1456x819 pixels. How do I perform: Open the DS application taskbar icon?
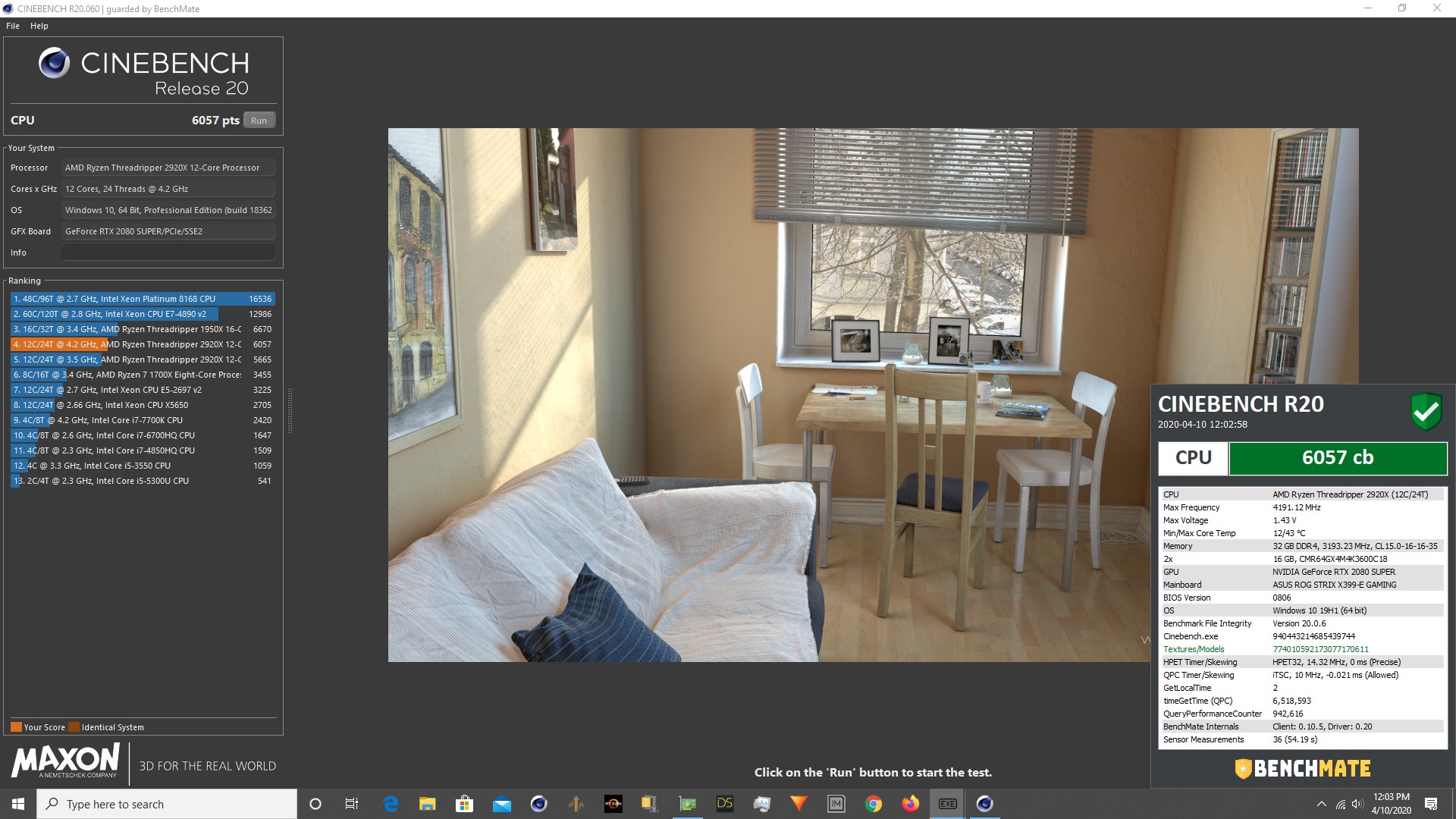coord(724,804)
